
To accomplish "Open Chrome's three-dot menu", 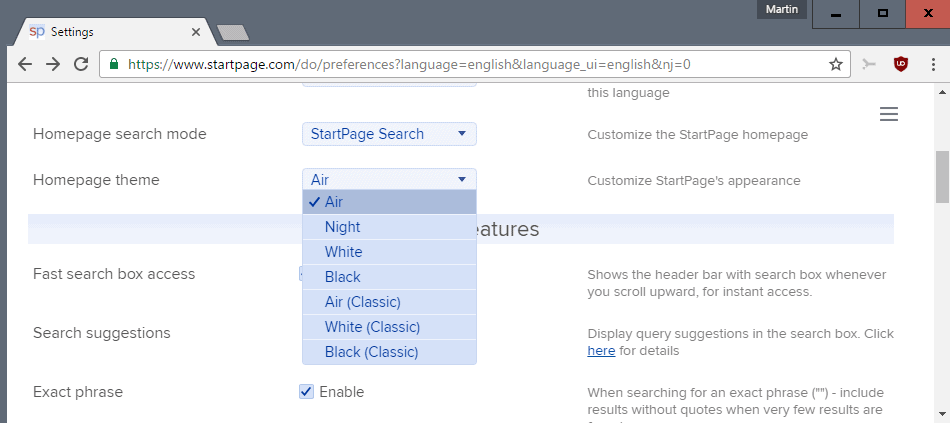I will [x=934, y=64].
